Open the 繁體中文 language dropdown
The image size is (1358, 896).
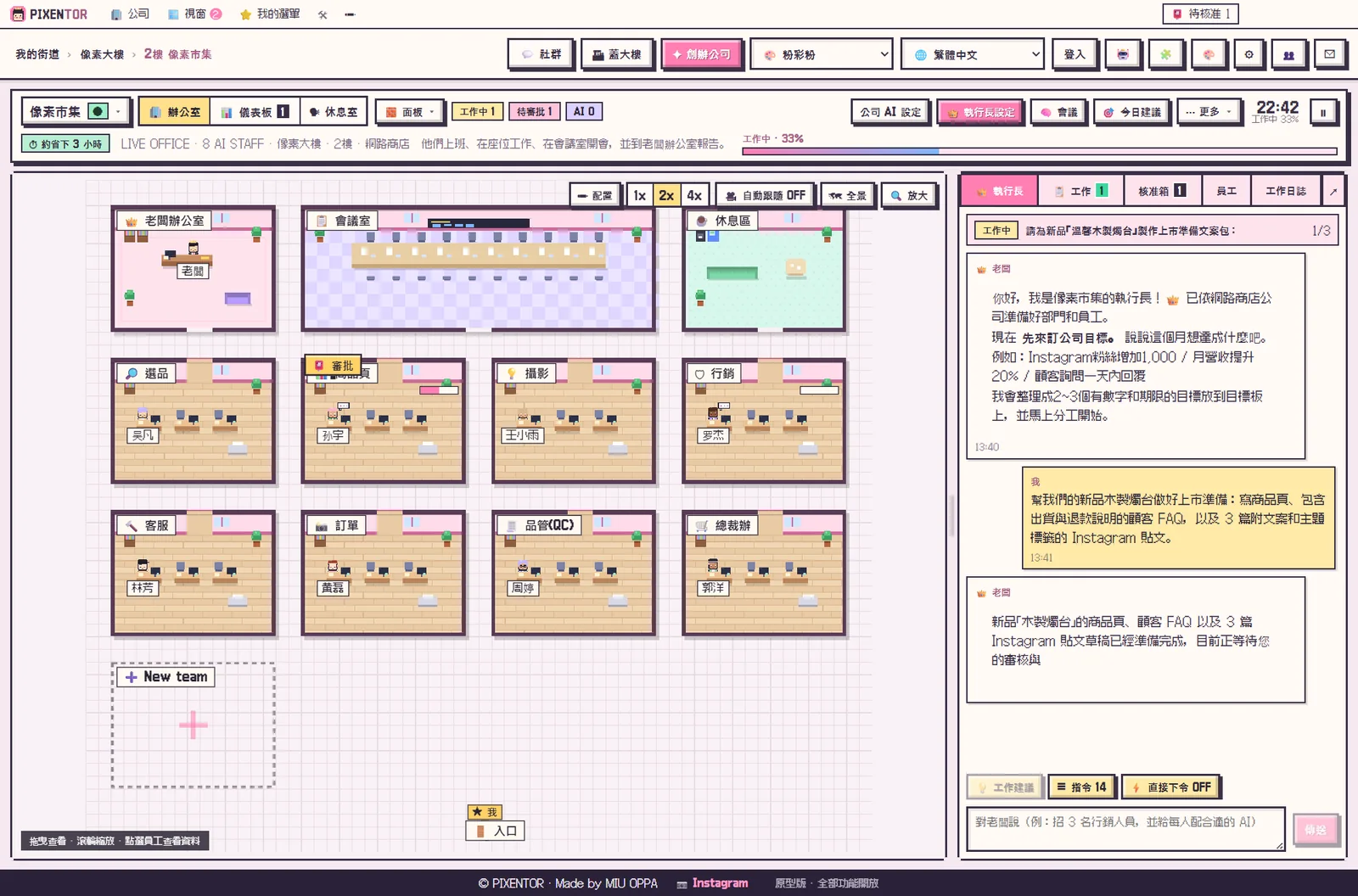973,54
